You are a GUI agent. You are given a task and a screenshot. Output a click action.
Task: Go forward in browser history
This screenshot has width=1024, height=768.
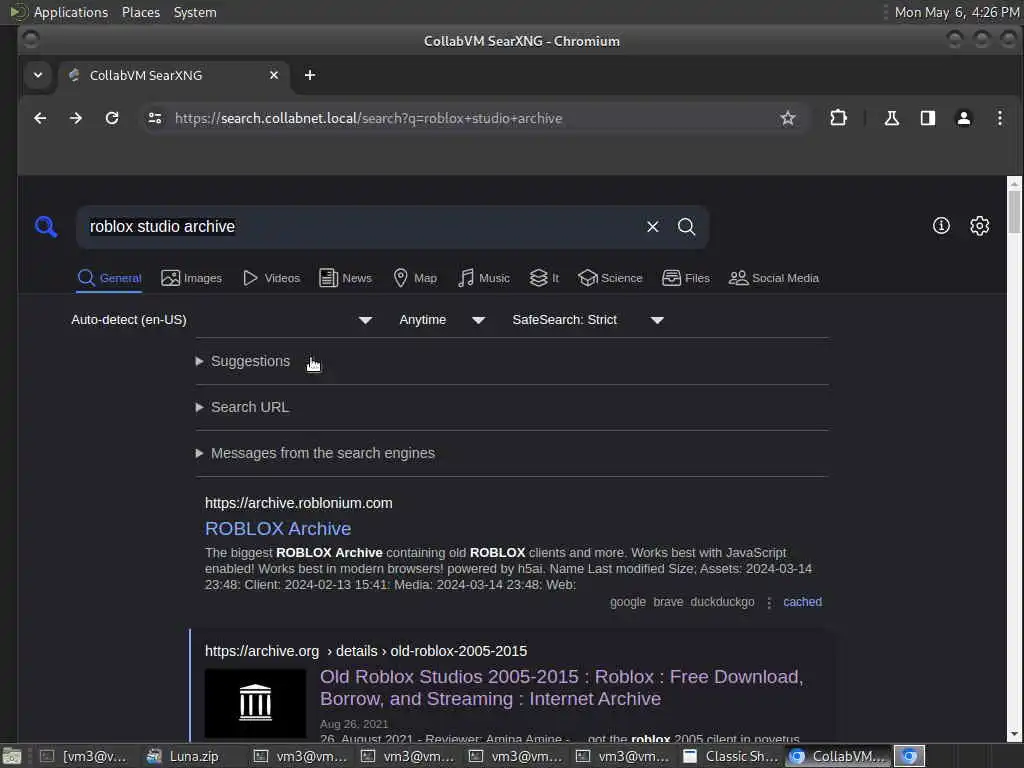[76, 118]
